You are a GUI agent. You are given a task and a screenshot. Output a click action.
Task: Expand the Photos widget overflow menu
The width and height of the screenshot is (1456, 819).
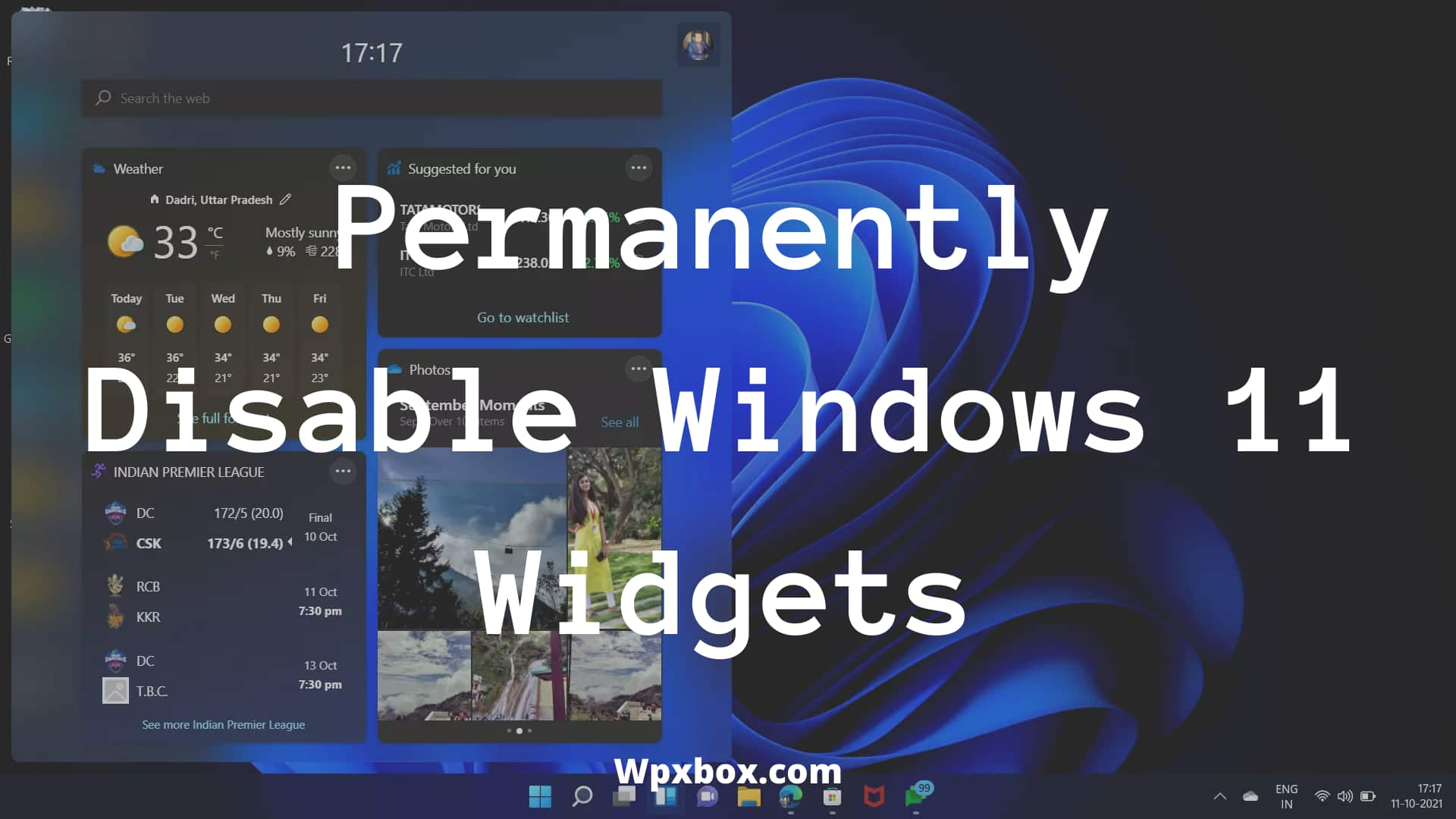pyautogui.click(x=638, y=369)
